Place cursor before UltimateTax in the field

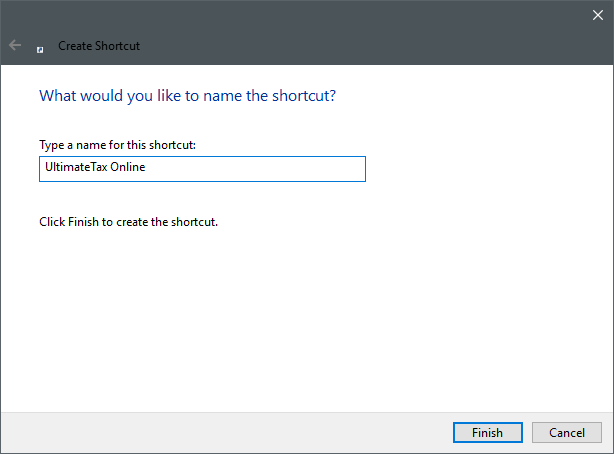click(x=45, y=167)
